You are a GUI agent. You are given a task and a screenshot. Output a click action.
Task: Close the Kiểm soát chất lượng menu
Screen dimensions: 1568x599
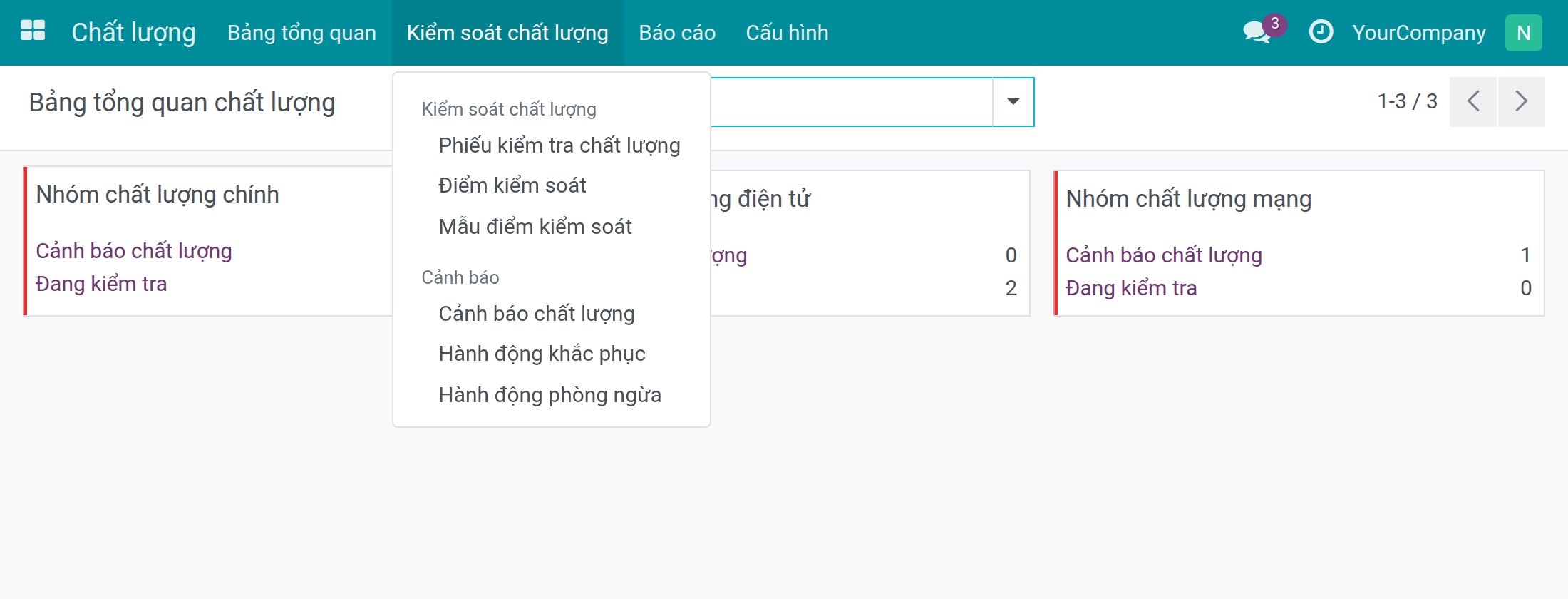coord(507,33)
